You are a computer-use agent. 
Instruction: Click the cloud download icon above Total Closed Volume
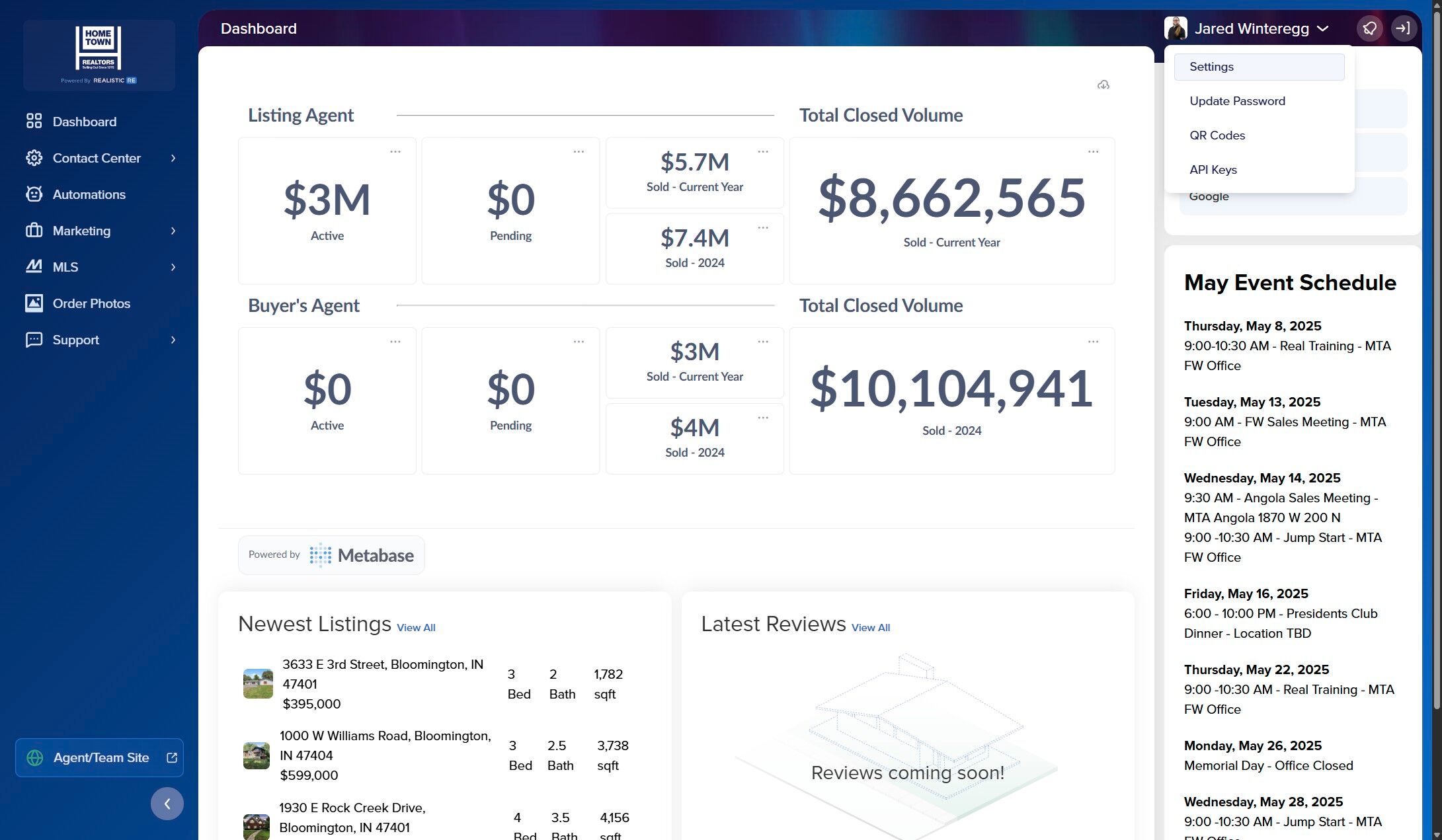pos(1103,85)
